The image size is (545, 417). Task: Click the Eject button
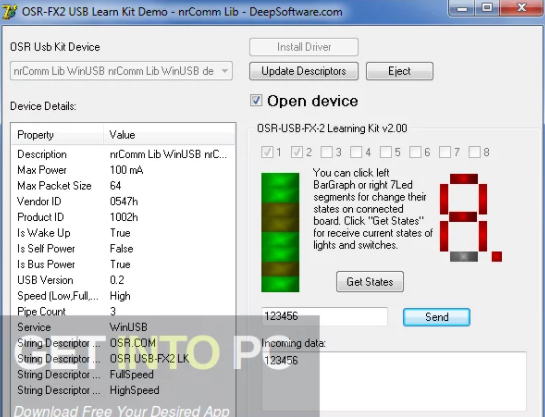(x=400, y=71)
